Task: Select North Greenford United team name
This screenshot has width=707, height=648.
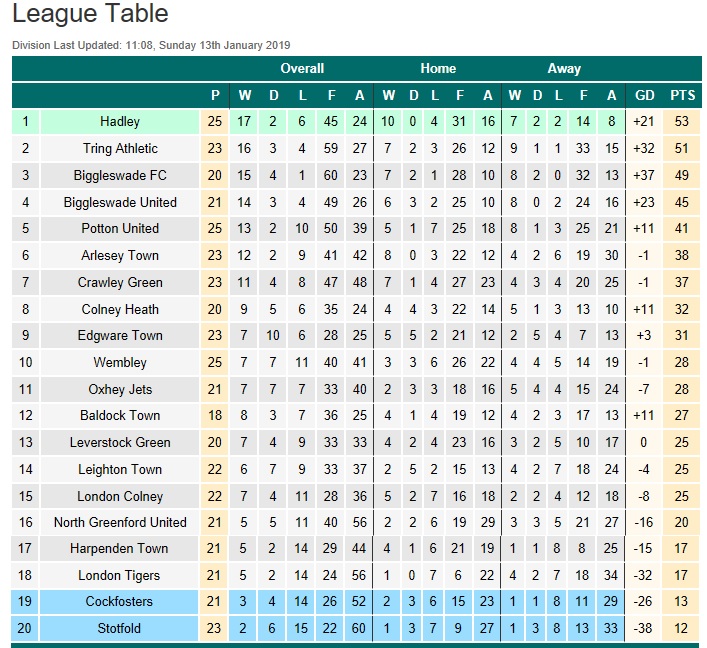Action: [120, 522]
